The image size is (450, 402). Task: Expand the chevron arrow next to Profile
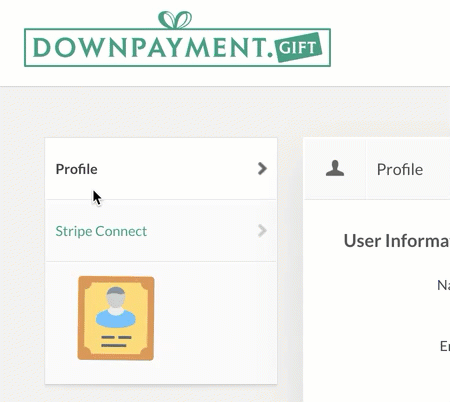[x=262, y=169]
